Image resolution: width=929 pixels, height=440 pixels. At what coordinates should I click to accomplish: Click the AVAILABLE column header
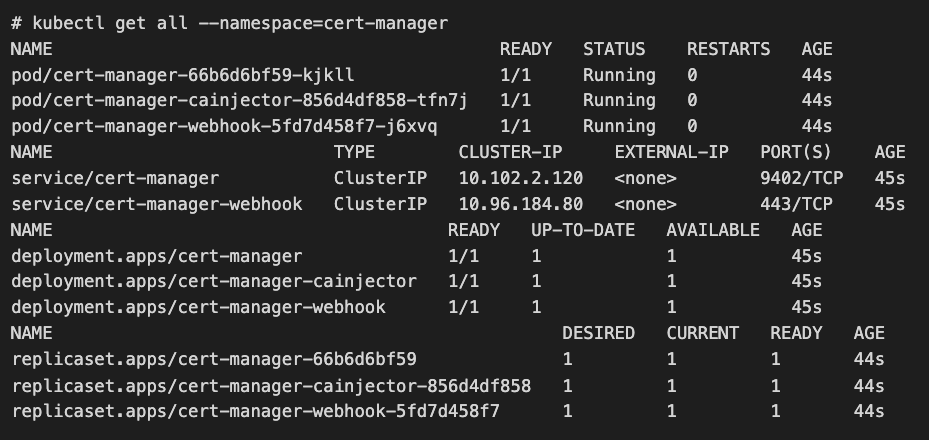coord(713,230)
